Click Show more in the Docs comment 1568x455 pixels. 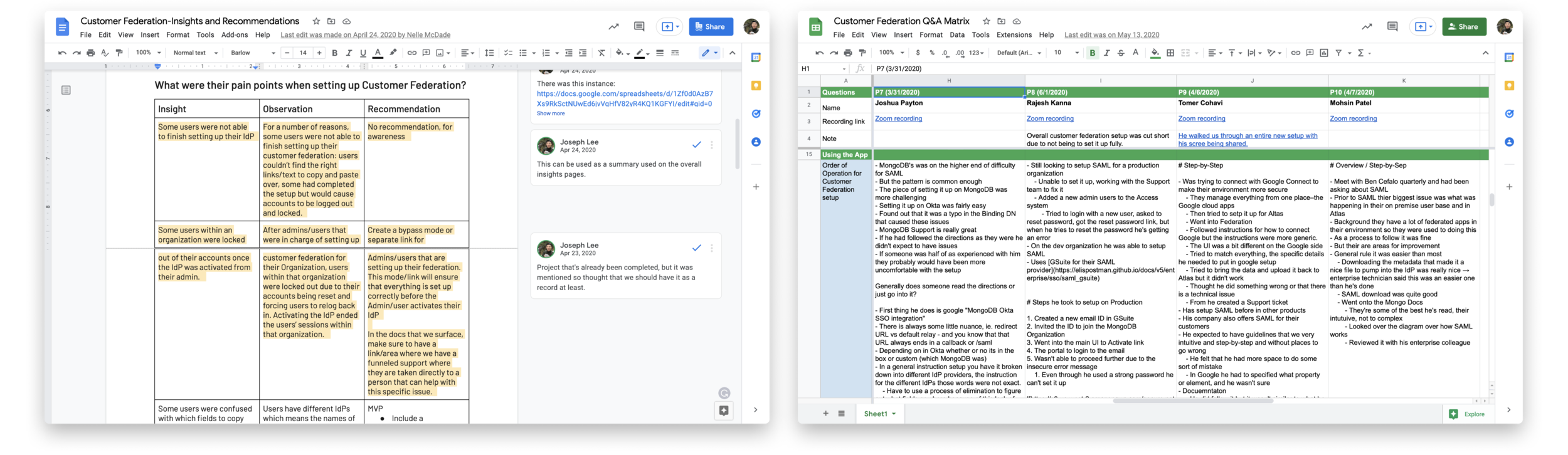click(x=550, y=113)
